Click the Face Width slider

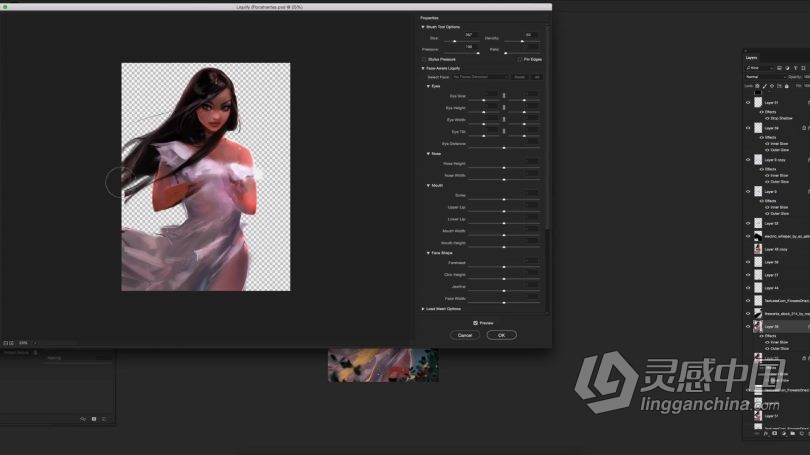click(x=504, y=303)
